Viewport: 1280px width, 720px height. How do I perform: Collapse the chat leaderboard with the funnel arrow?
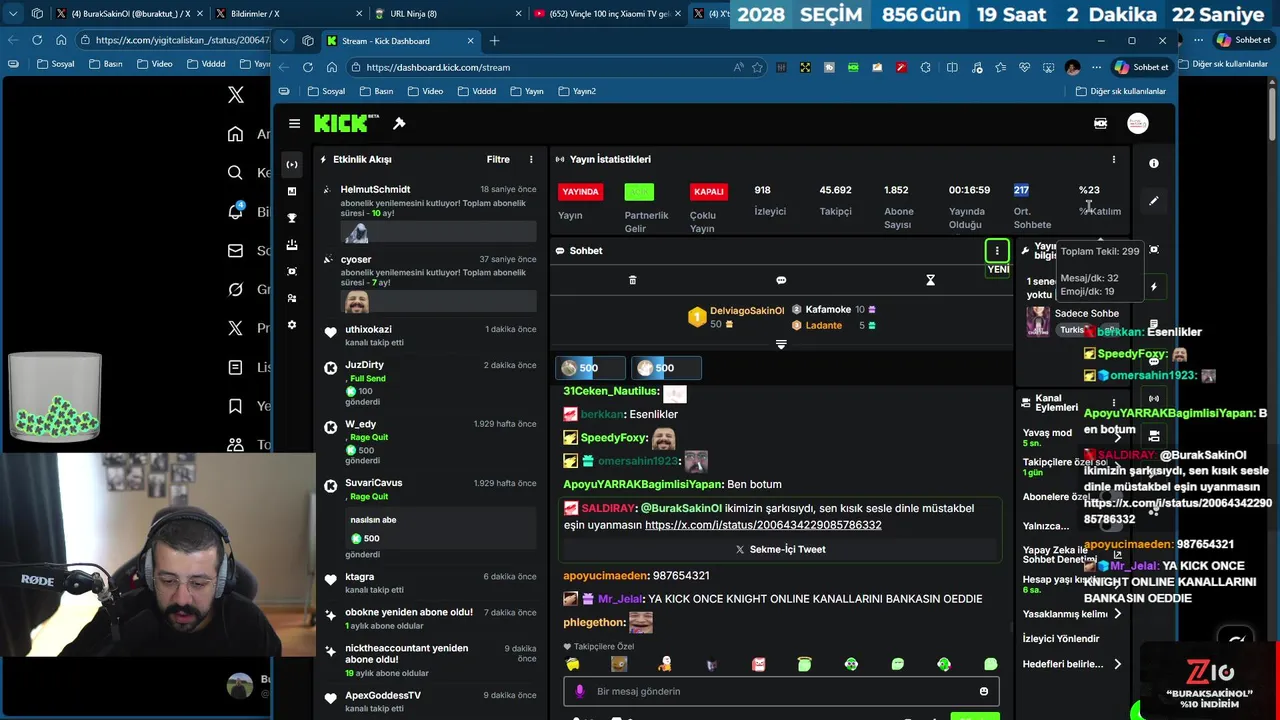click(x=781, y=344)
